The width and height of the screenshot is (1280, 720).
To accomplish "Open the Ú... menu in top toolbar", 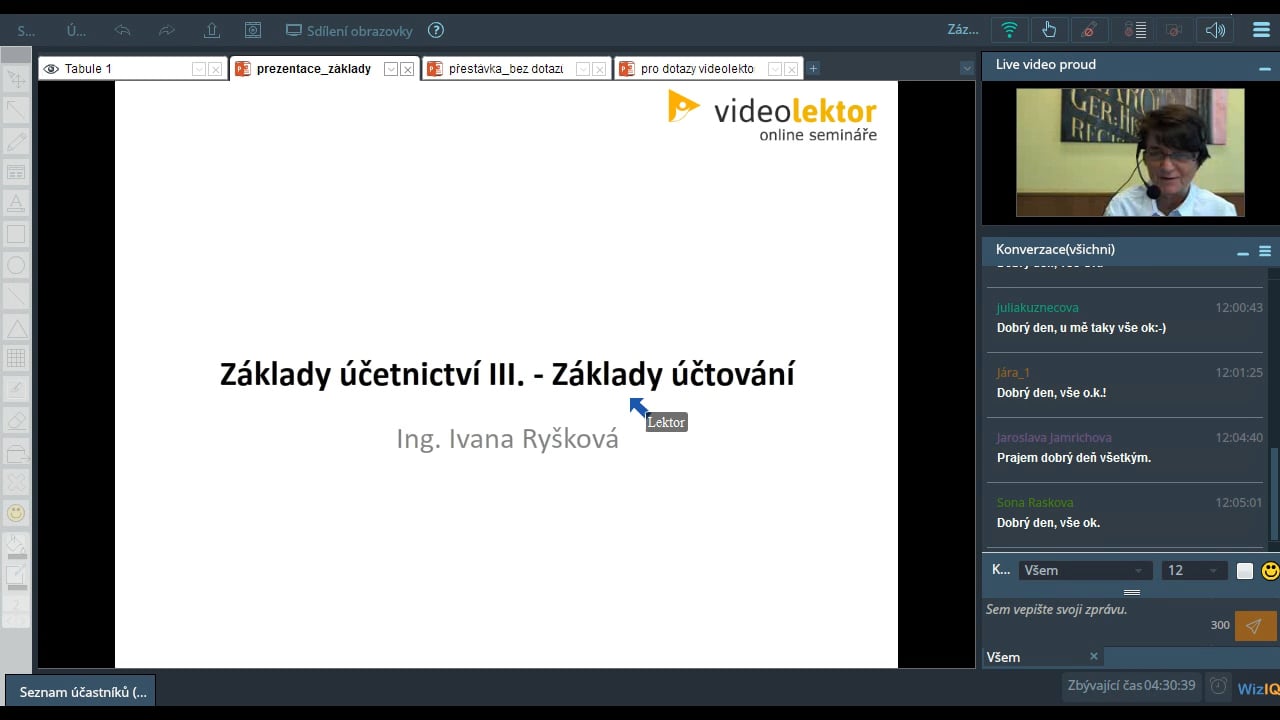I will coord(76,30).
